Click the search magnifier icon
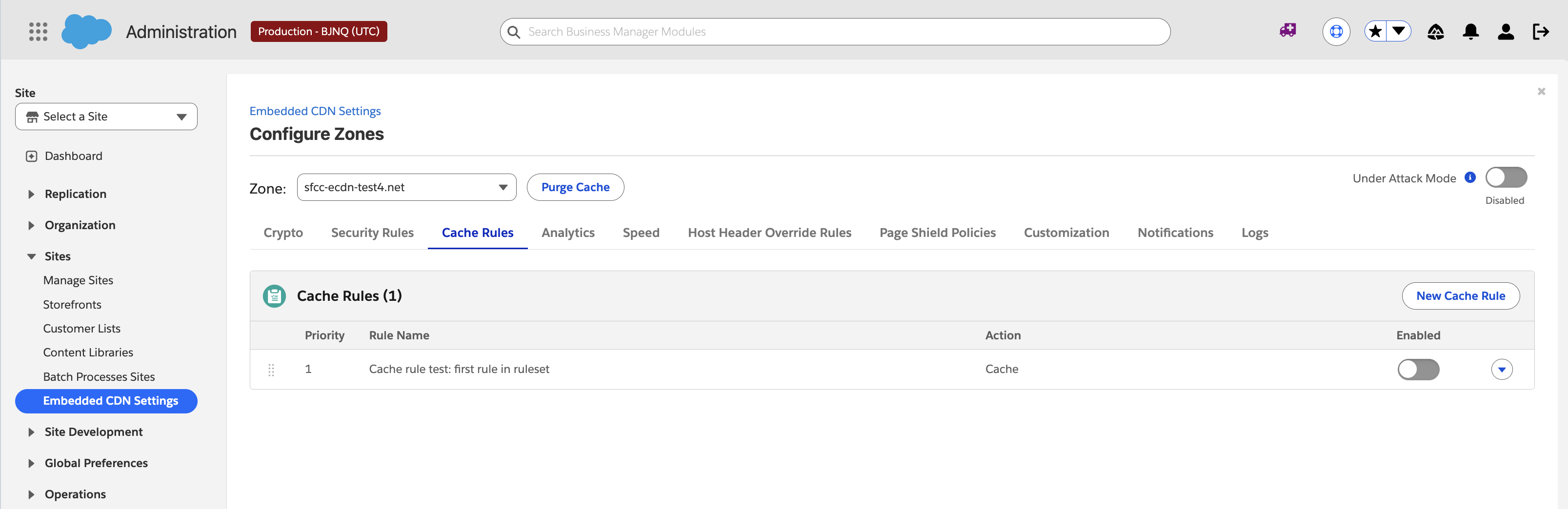 514,32
